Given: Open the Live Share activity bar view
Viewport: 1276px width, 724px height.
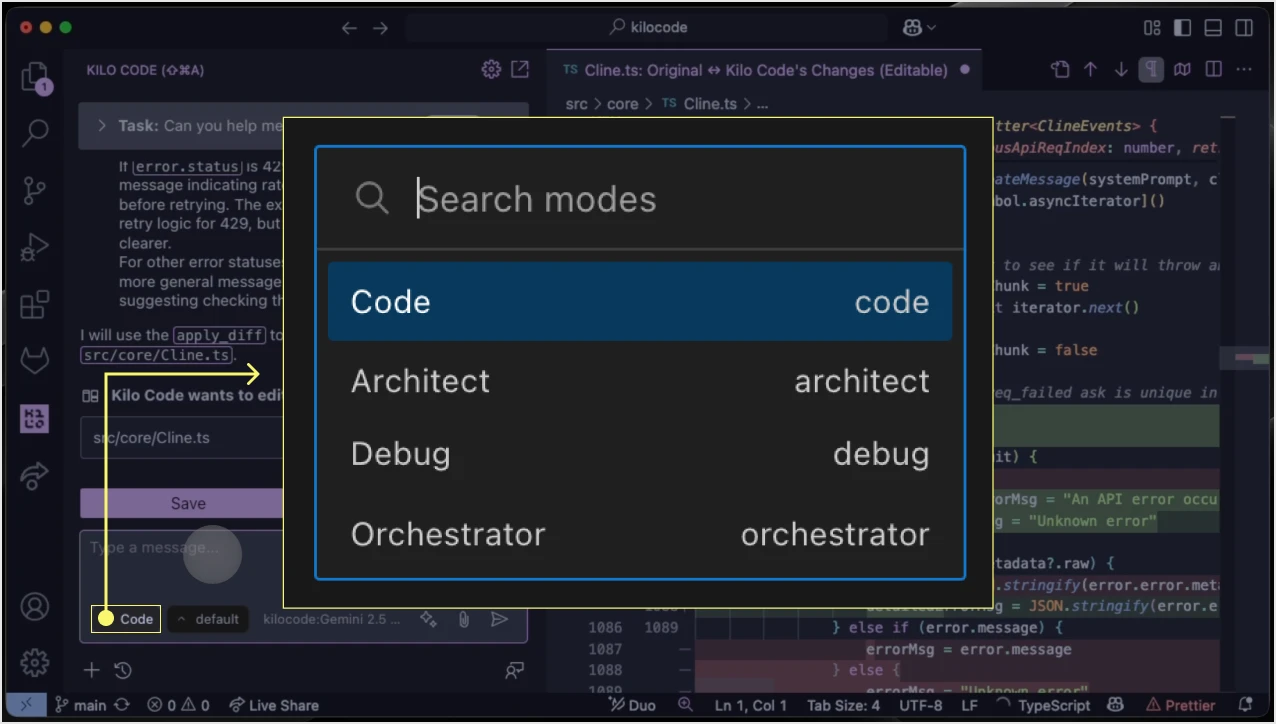Looking at the screenshot, I should (35, 475).
